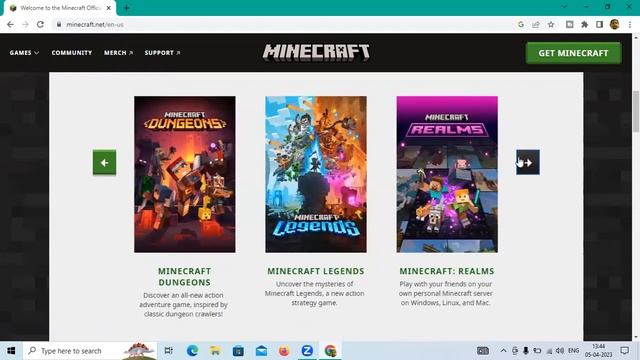Open the SUPPORT external link
Image resolution: width=640 pixels, height=360 pixels.
tap(162, 53)
